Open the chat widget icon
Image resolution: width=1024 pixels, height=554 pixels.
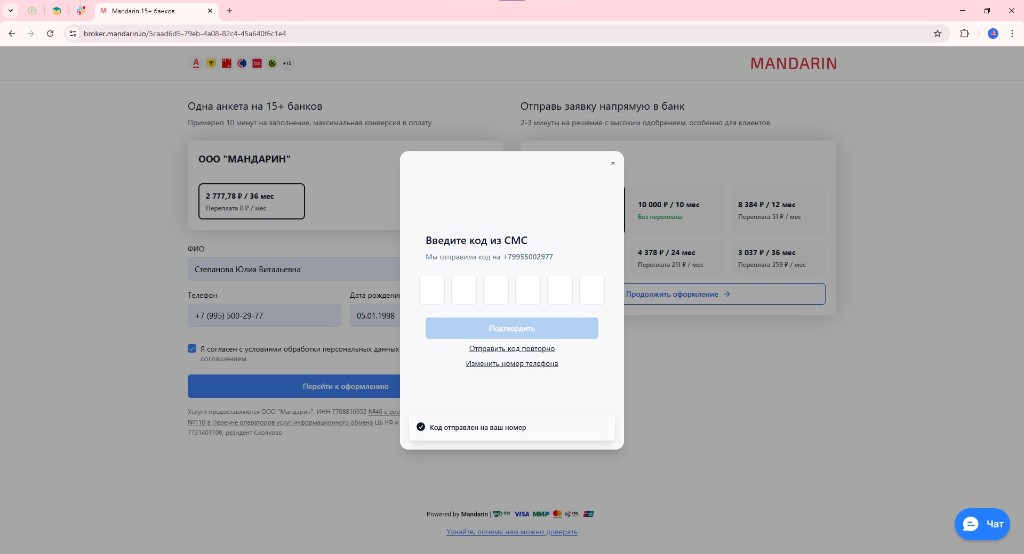click(981, 524)
